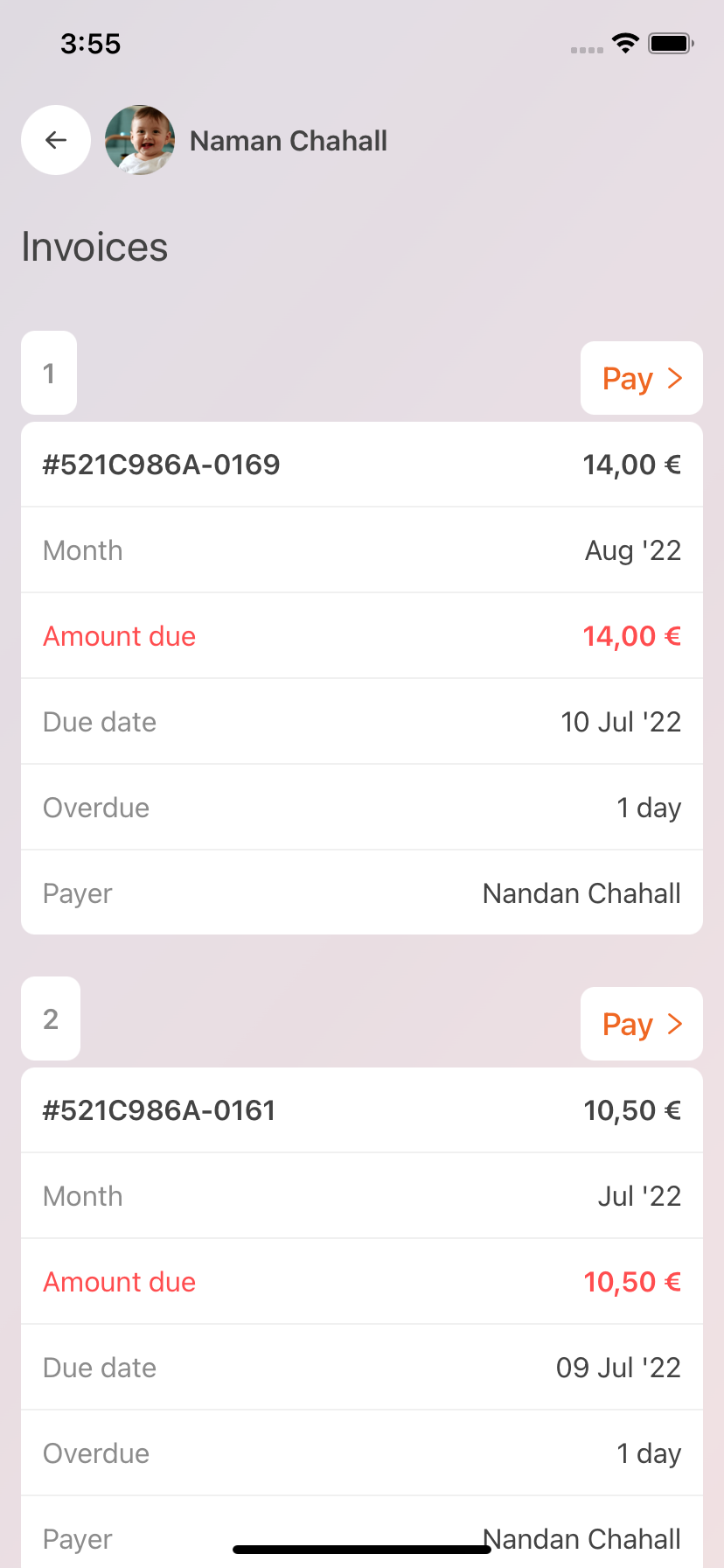Tap the 14,00 € Amount due row
The image size is (724, 1568).
362,636
